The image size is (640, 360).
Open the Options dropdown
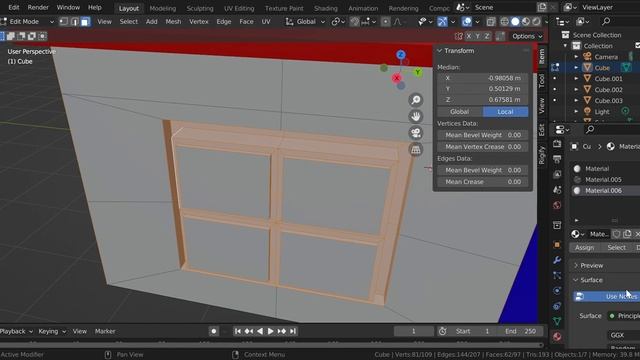(527, 36)
